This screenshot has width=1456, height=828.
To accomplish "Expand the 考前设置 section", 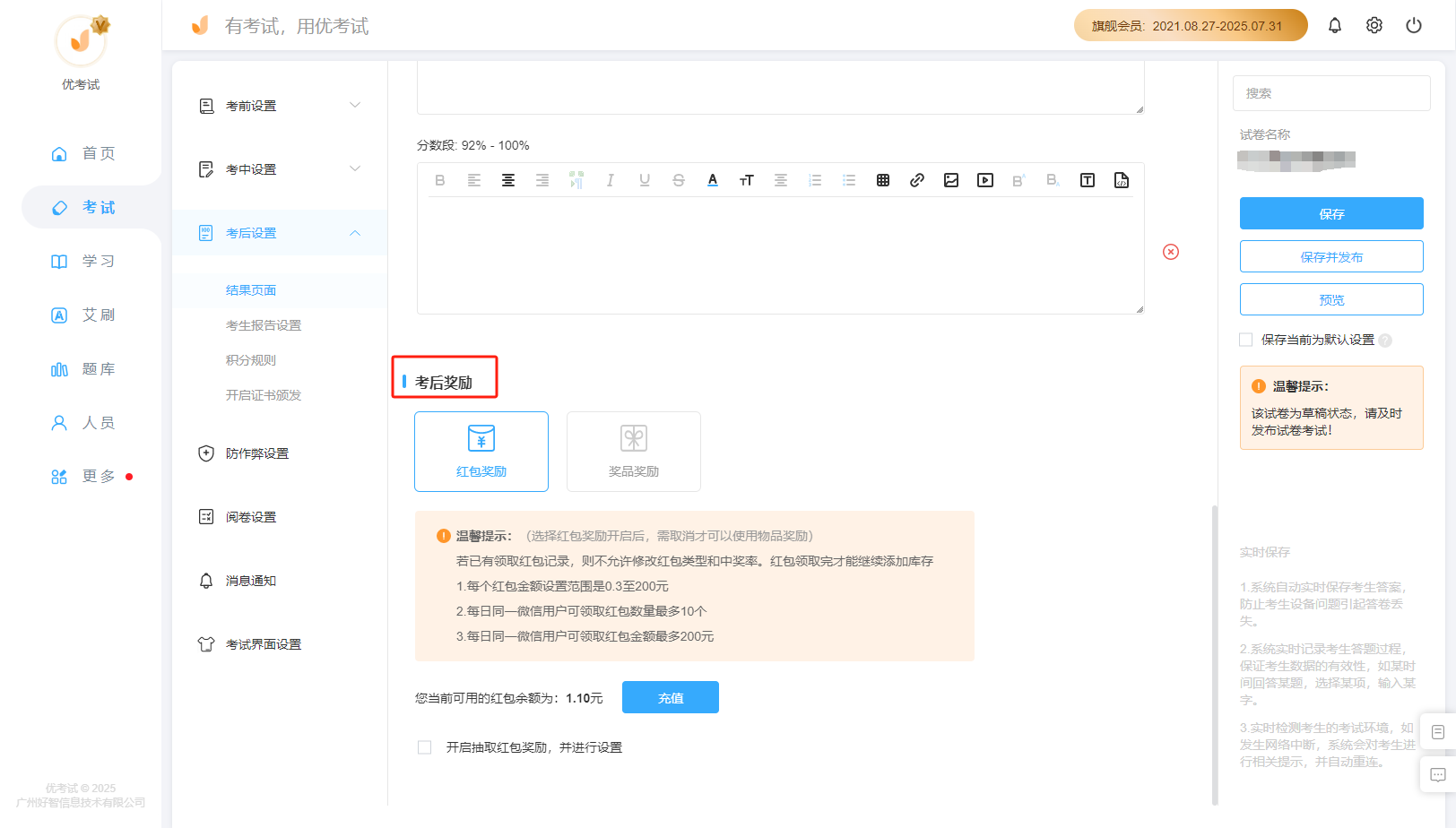I will pos(280,106).
